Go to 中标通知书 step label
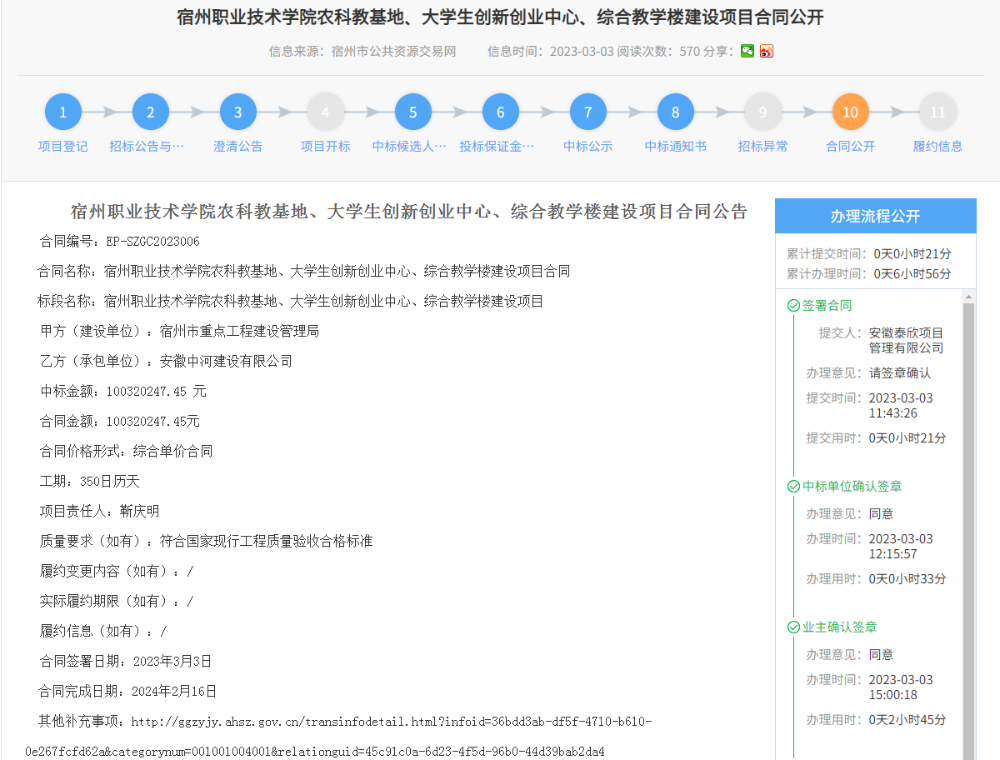This screenshot has height=760, width=1000. 675,147
